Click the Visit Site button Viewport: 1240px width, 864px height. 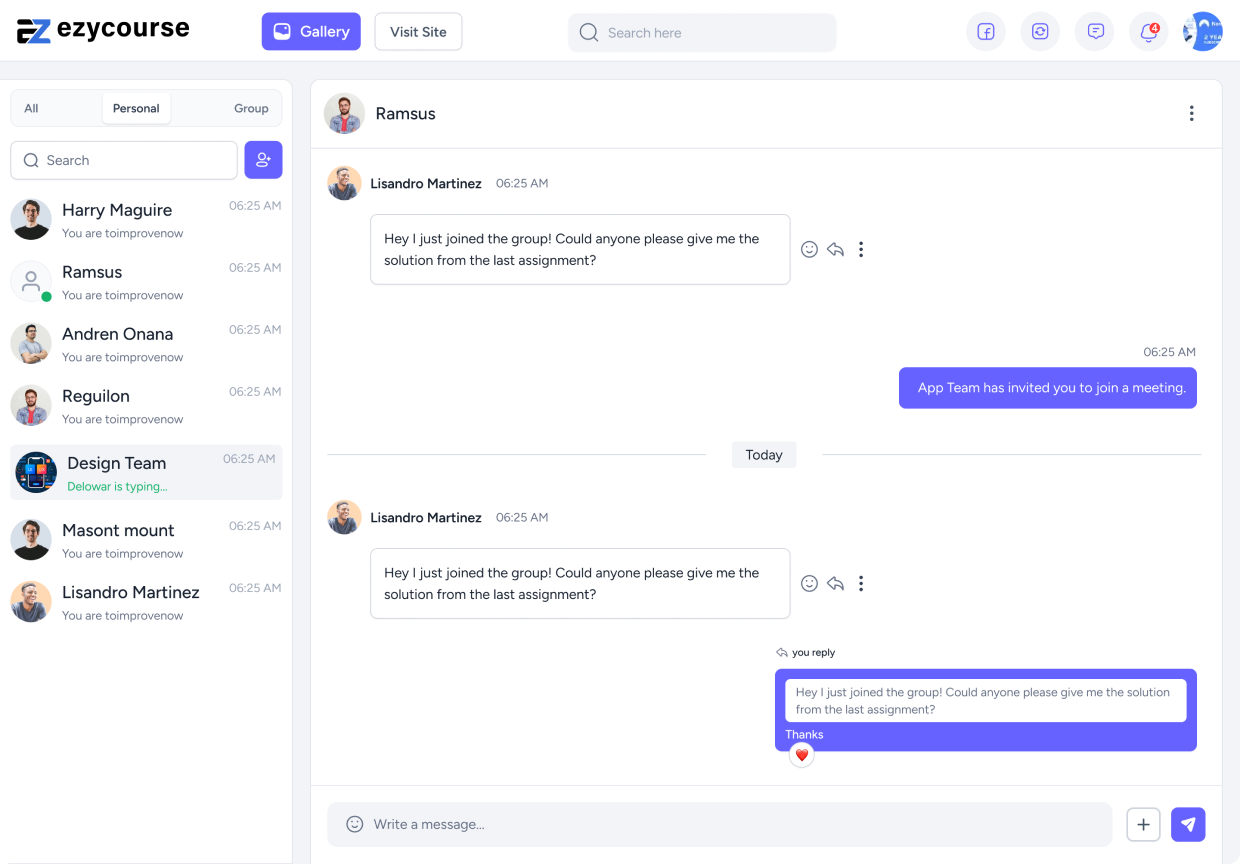(x=418, y=32)
